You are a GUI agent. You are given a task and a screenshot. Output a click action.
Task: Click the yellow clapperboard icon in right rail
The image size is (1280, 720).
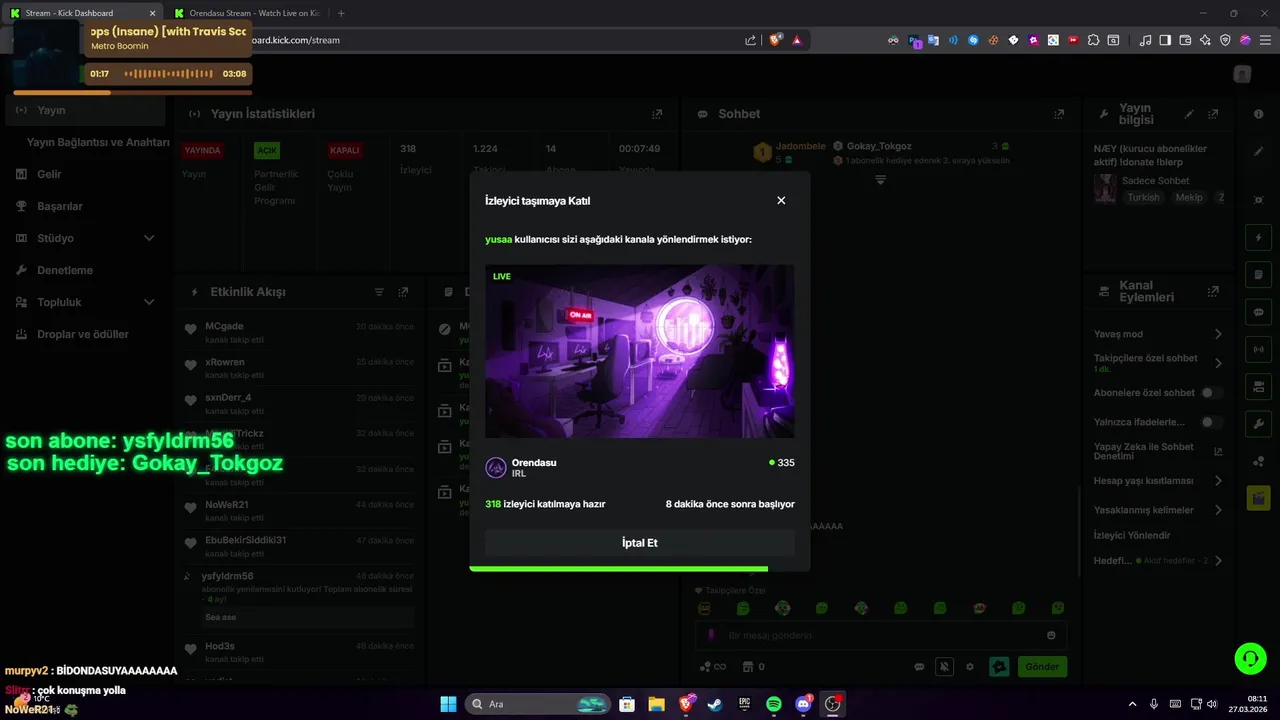point(1258,497)
